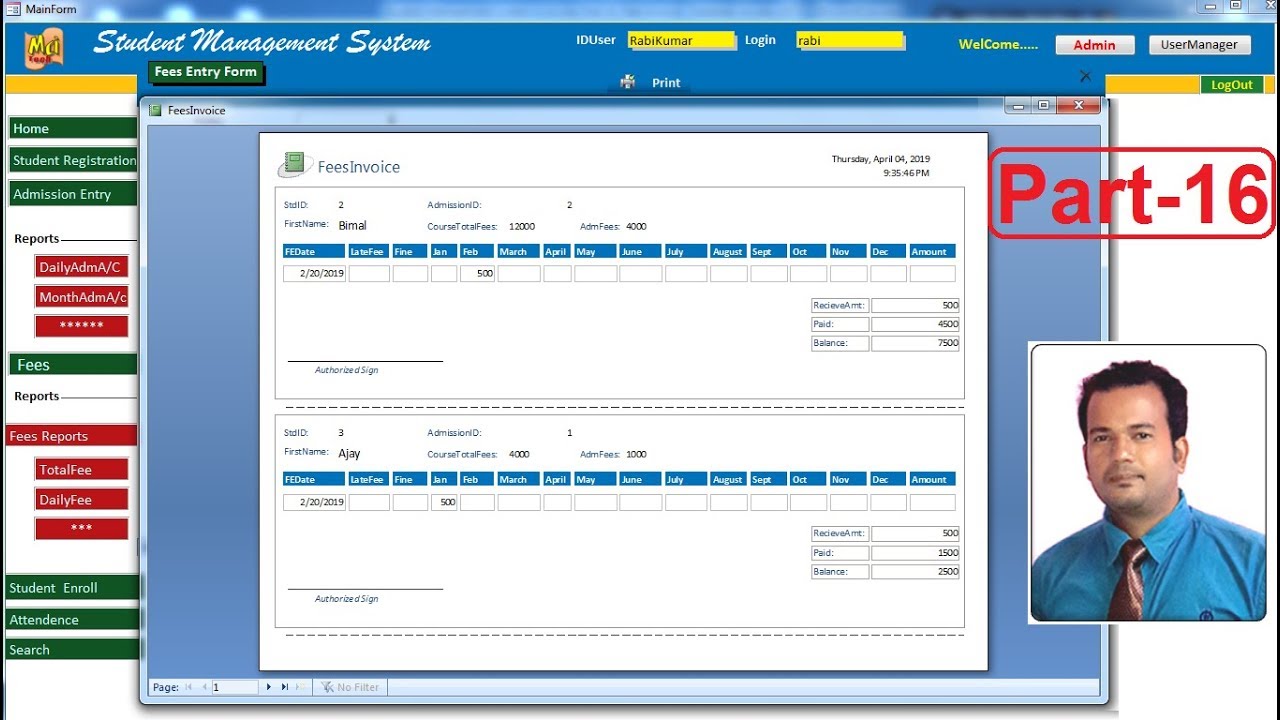This screenshot has height=720, width=1280.
Task: Open Admission Entry
Action: click(x=72, y=194)
